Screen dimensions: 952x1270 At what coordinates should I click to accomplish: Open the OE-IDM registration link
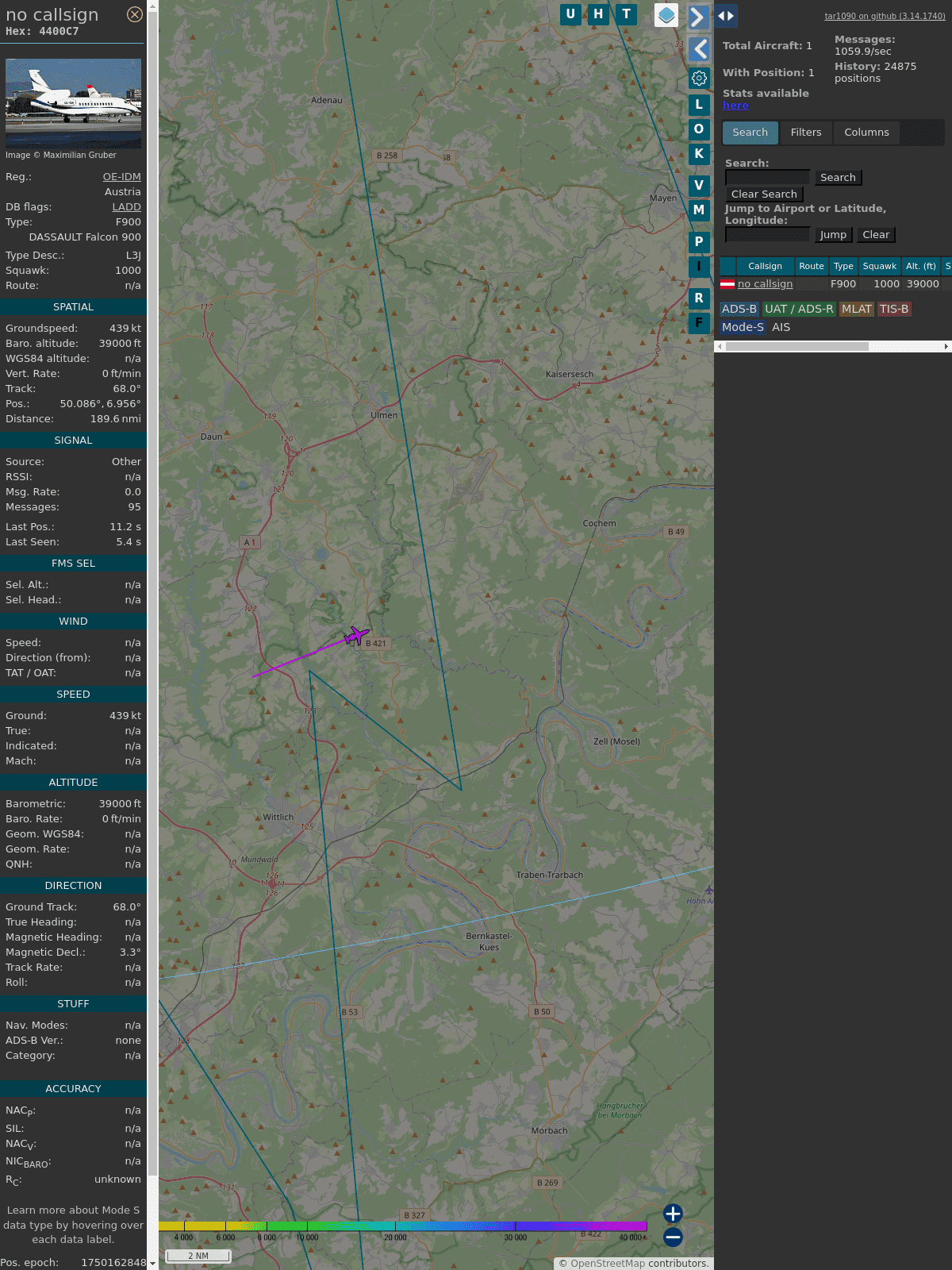pyautogui.click(x=121, y=177)
